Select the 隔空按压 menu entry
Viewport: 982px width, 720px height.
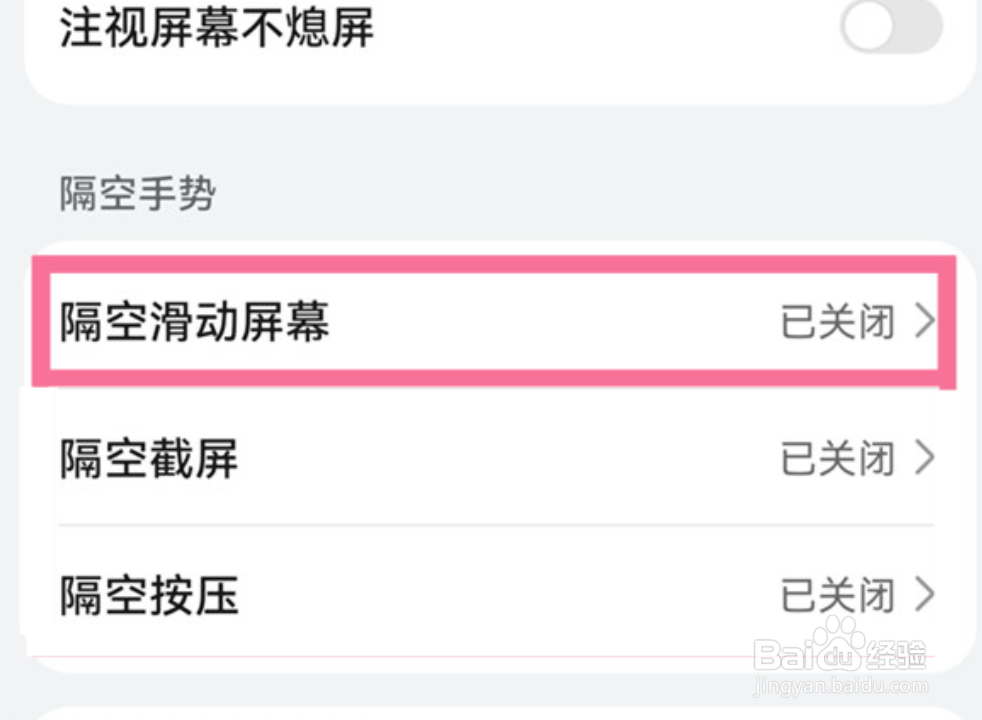coord(150,596)
